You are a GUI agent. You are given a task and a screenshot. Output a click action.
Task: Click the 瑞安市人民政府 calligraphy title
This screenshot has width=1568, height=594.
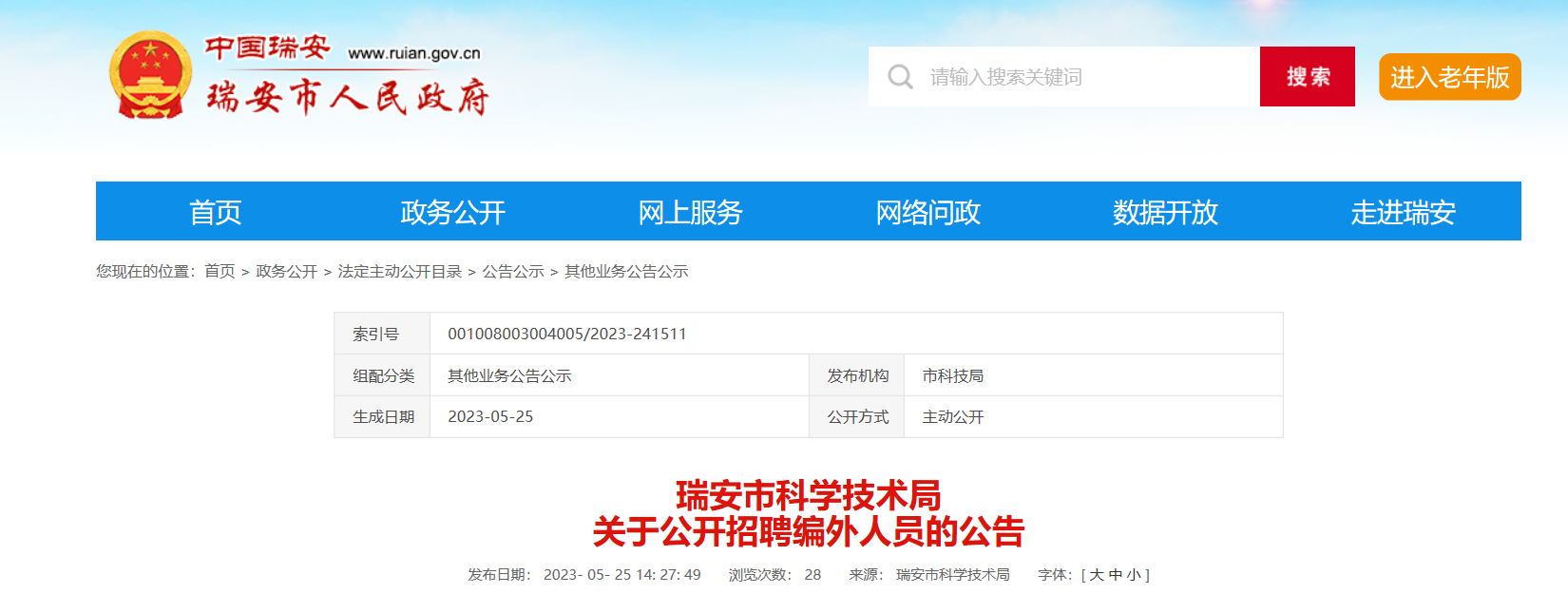[x=348, y=97]
